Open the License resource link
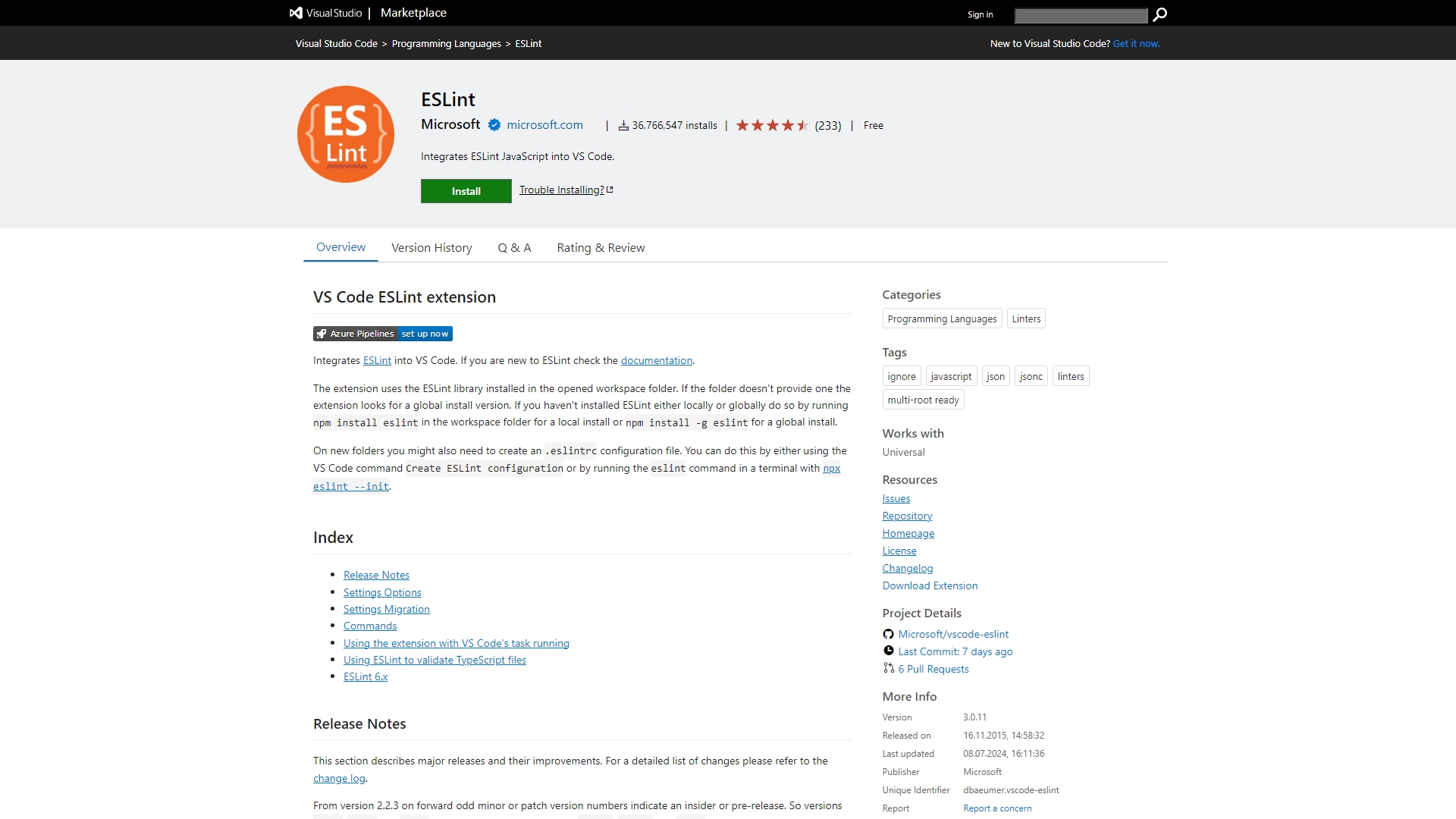1456x819 pixels. 899,551
